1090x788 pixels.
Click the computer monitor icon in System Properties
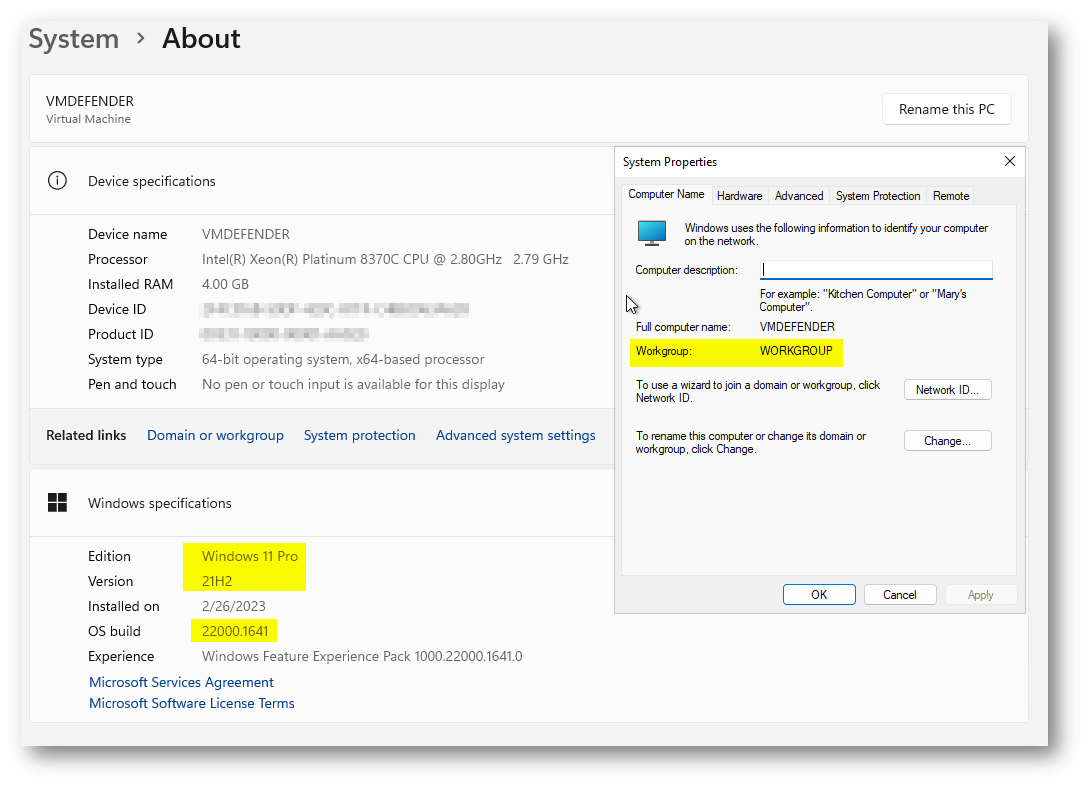[x=652, y=233]
